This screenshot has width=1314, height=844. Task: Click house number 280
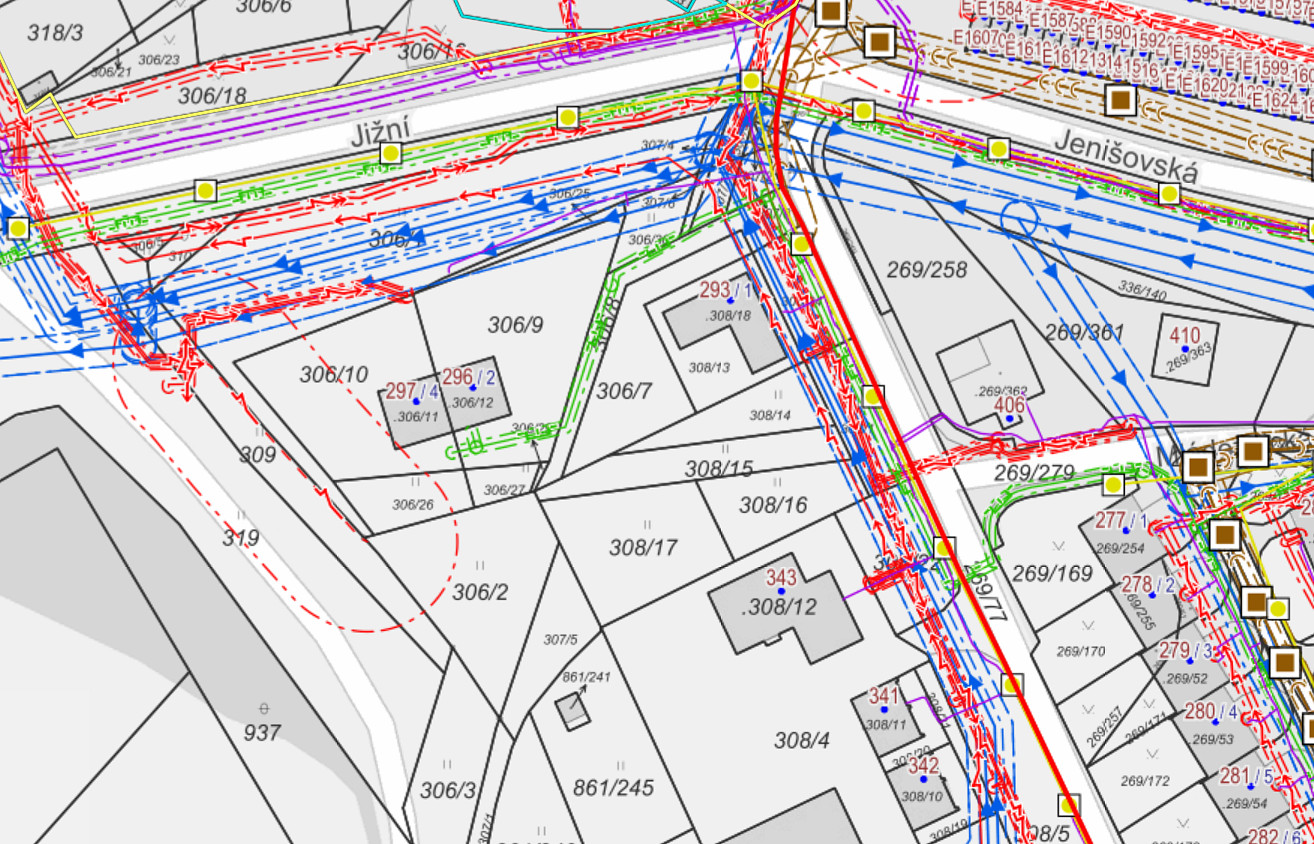(1199, 711)
